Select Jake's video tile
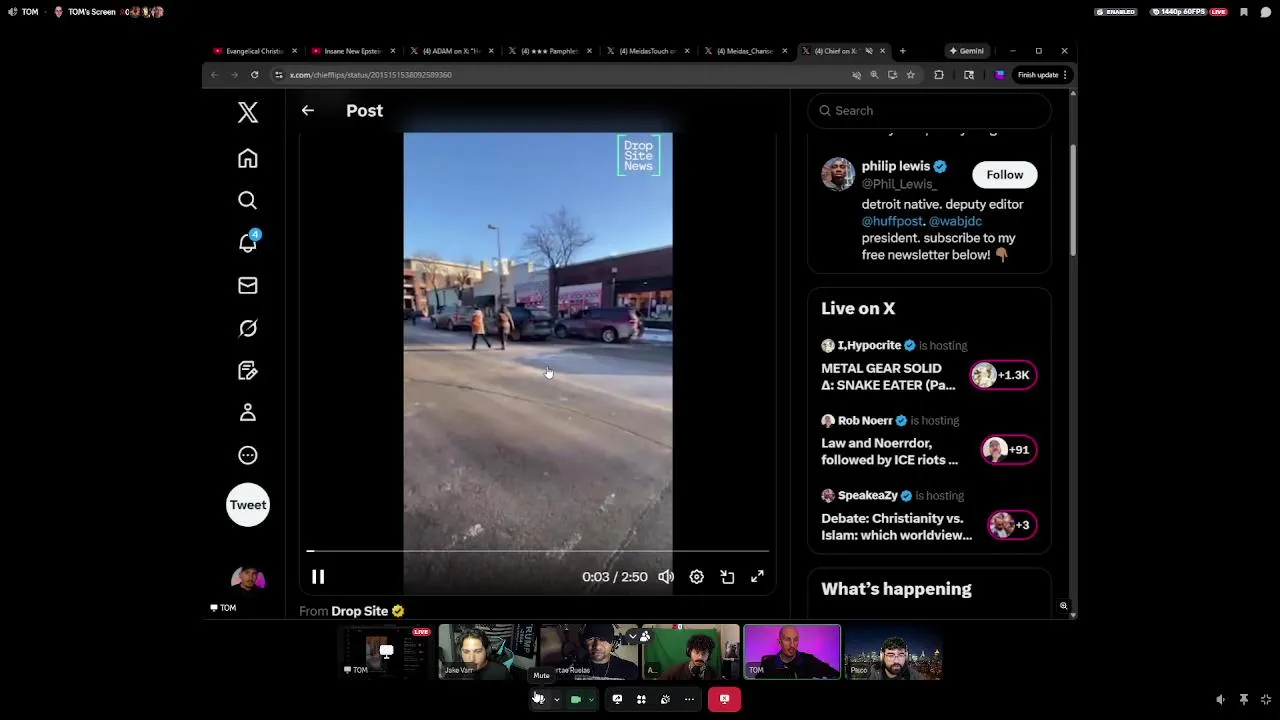This screenshot has width=1280, height=720. click(487, 652)
